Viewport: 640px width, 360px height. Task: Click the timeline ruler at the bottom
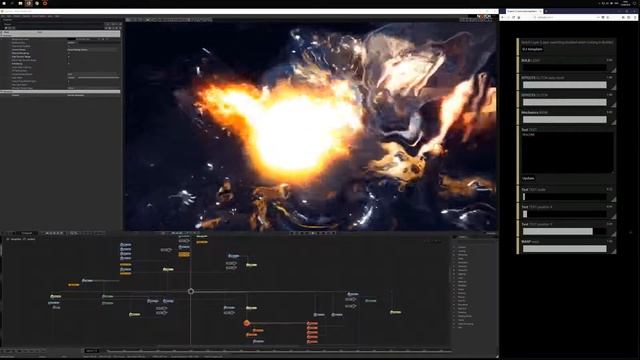coord(279,350)
